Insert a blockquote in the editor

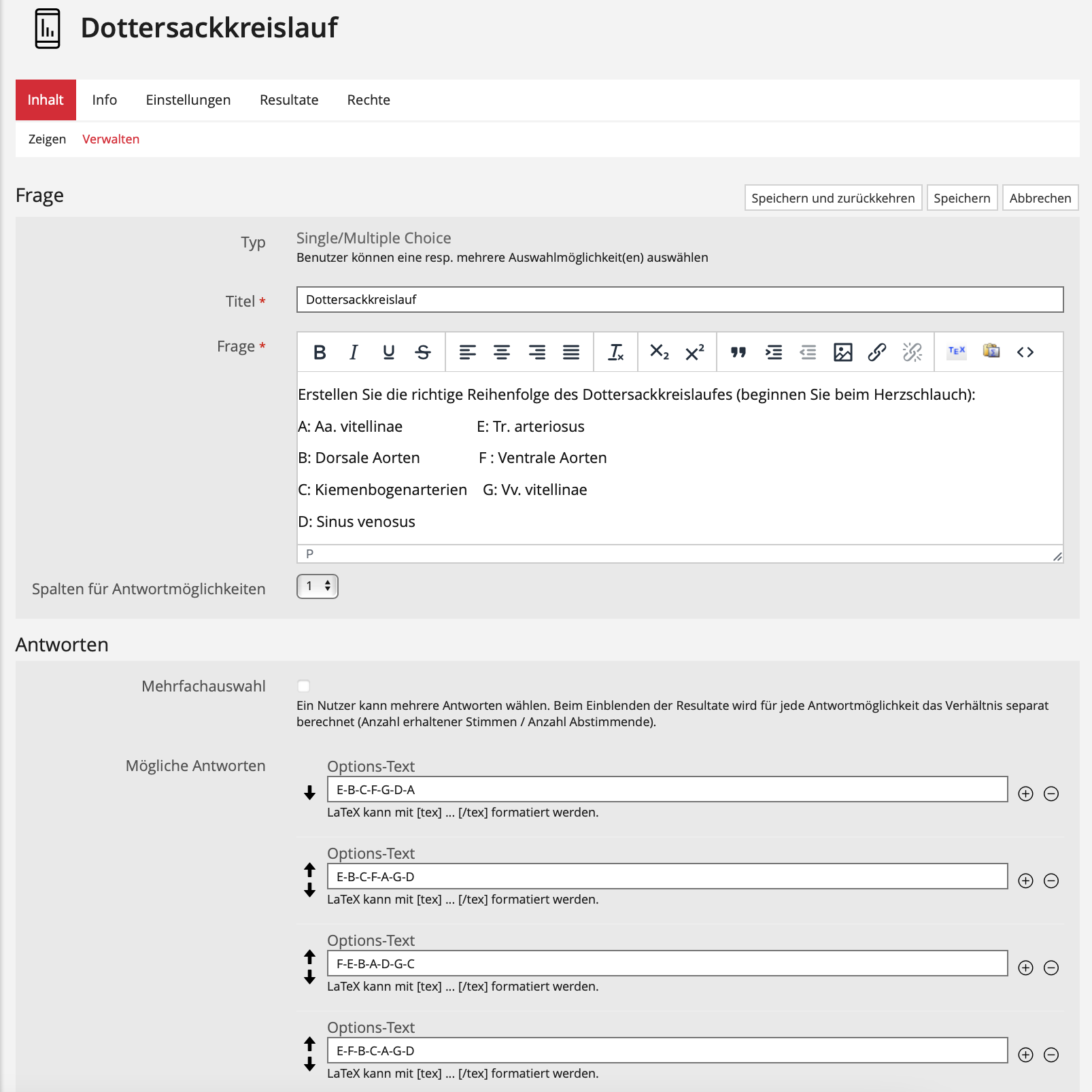738,352
